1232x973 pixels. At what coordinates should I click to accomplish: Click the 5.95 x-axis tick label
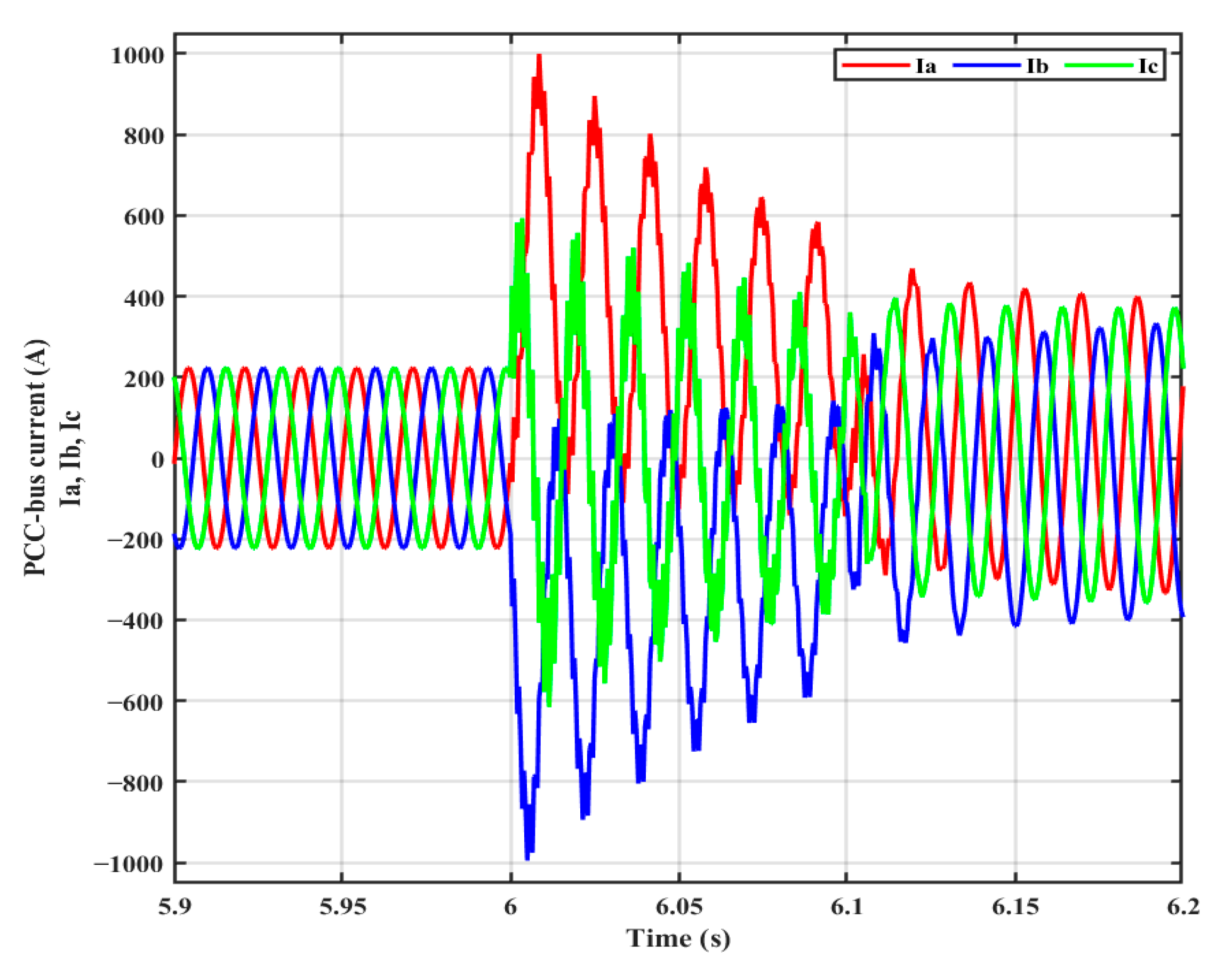[x=342, y=906]
